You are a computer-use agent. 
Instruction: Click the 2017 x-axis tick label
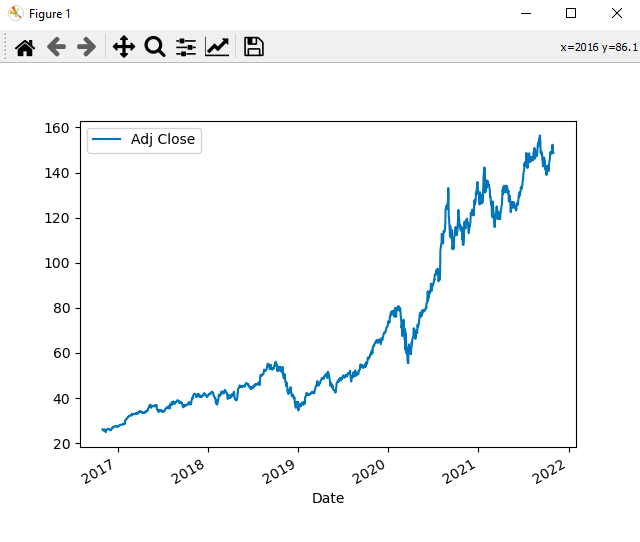(x=97, y=471)
